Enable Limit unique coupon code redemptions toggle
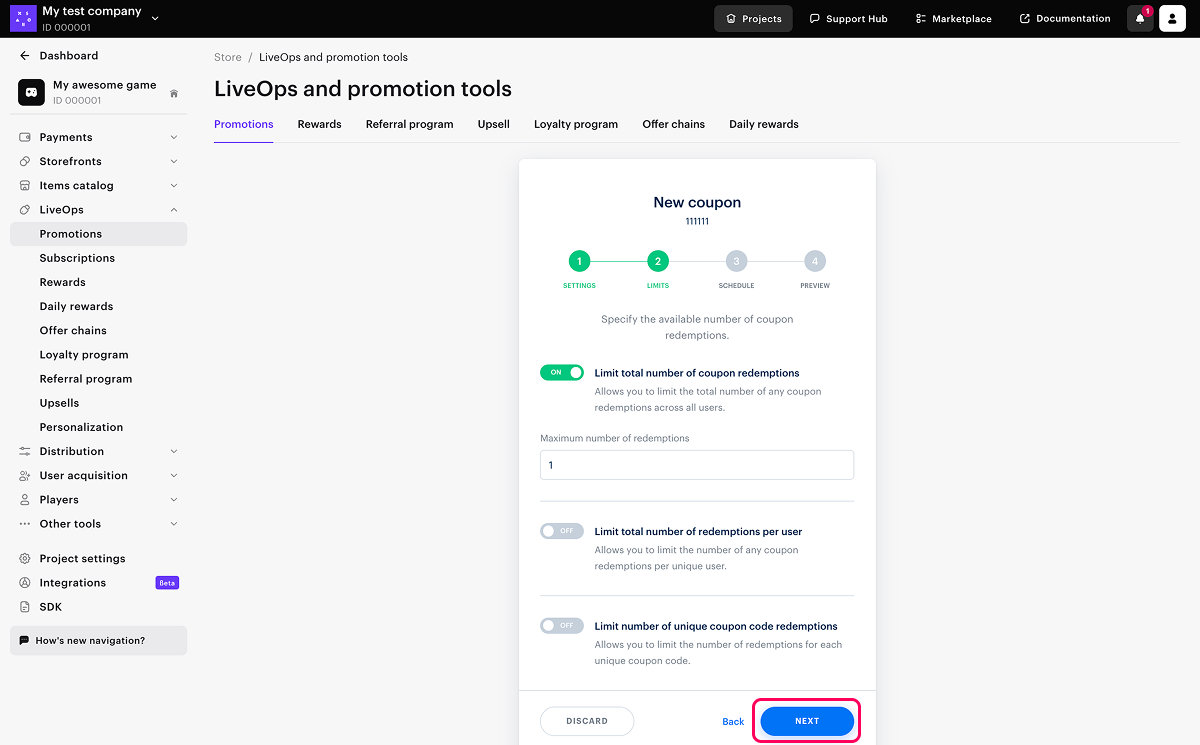Image resolution: width=1200 pixels, height=745 pixels. [x=562, y=626]
